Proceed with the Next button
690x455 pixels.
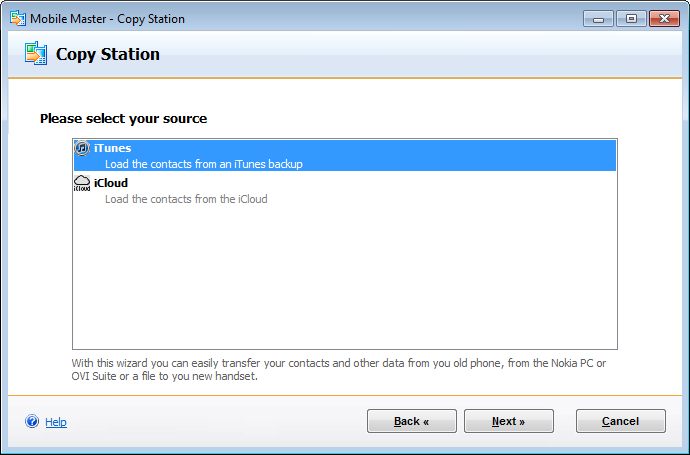pyautogui.click(x=508, y=421)
